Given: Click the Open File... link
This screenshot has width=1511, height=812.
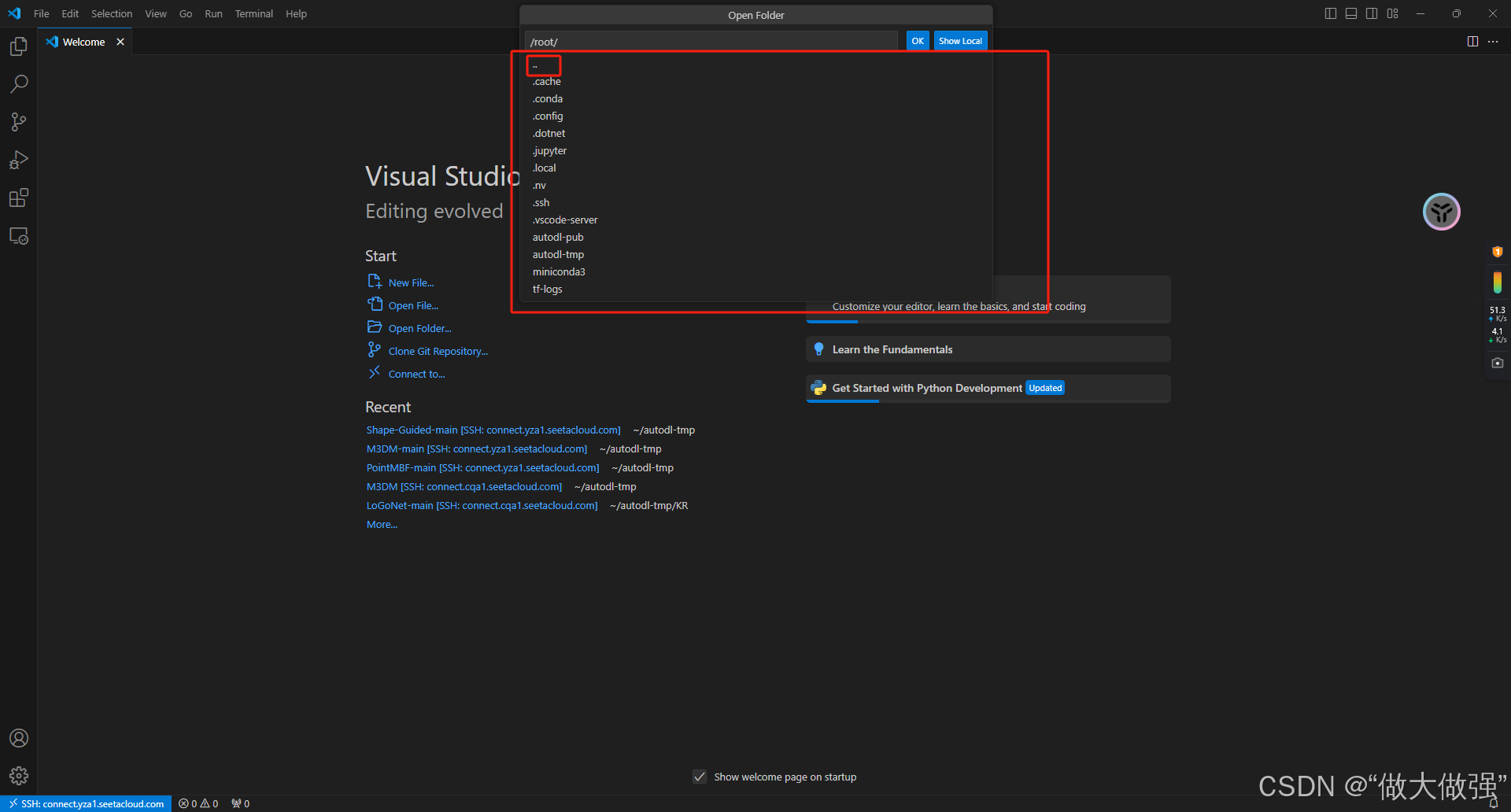Looking at the screenshot, I should tap(413, 305).
